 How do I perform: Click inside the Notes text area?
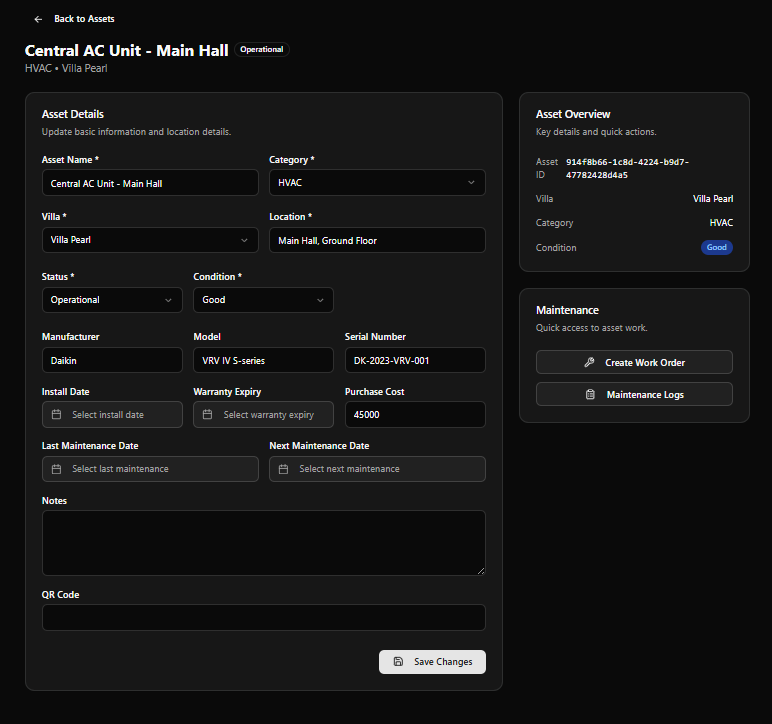[264, 543]
